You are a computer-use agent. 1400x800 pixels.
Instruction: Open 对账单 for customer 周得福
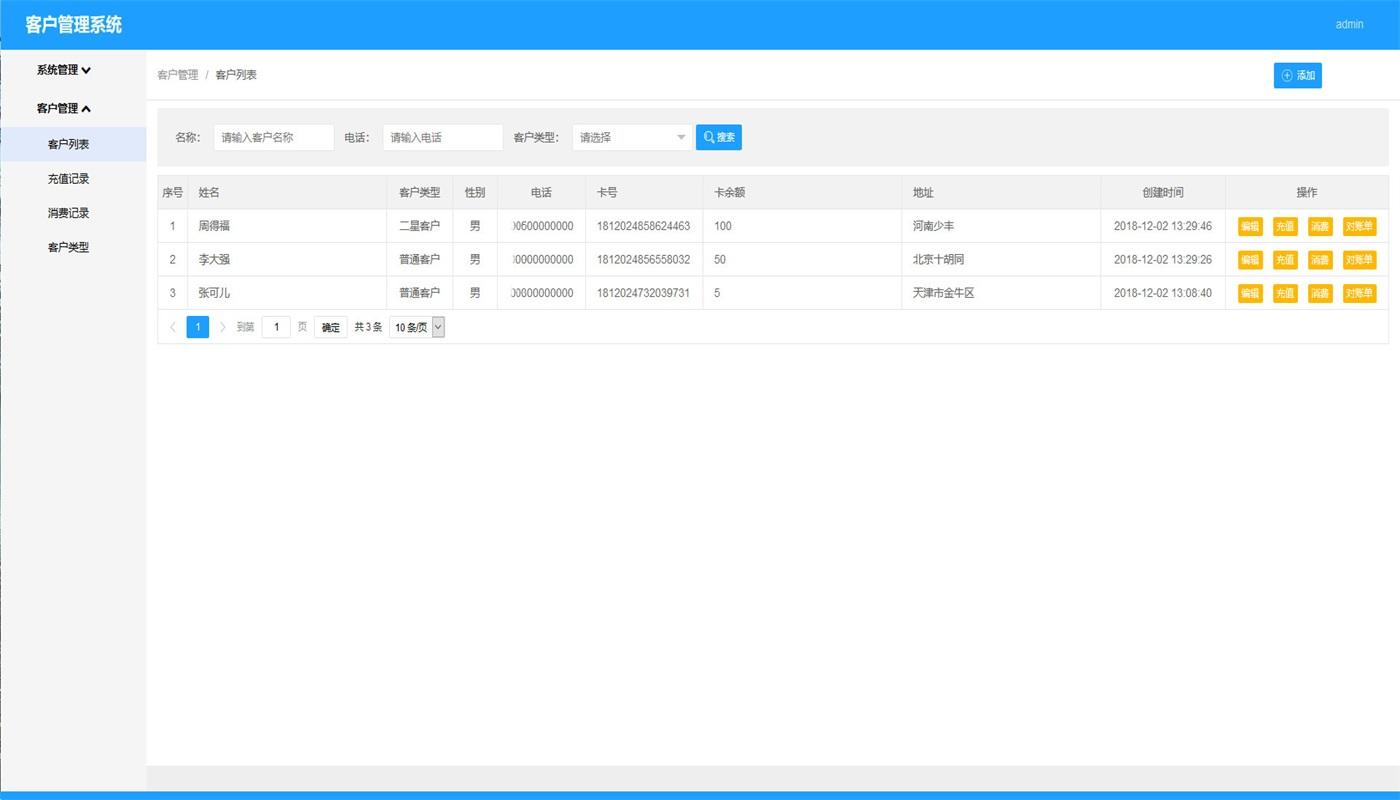pyautogui.click(x=1359, y=227)
